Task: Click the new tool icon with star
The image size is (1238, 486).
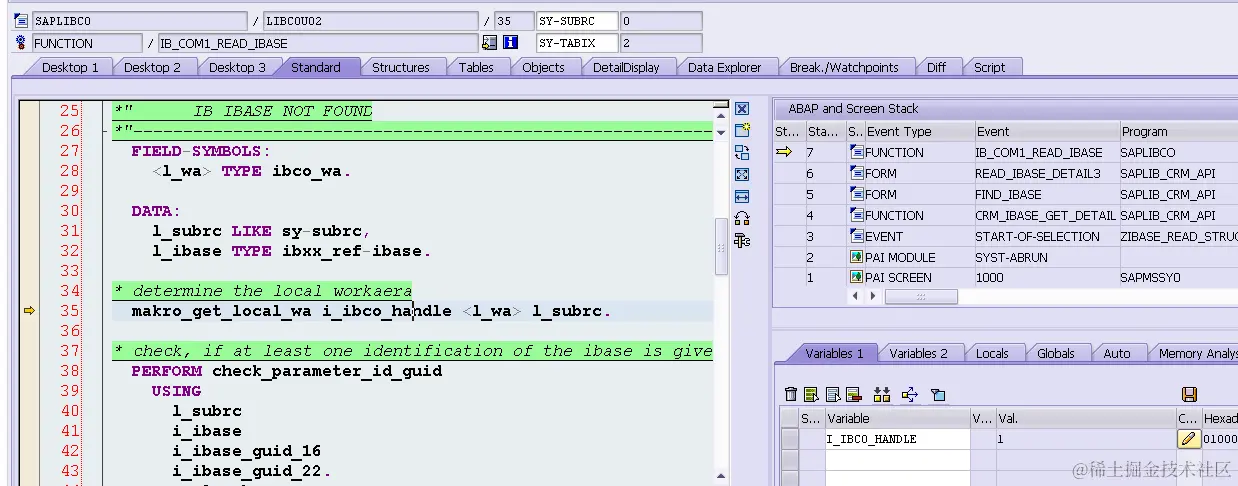Action: (x=742, y=130)
